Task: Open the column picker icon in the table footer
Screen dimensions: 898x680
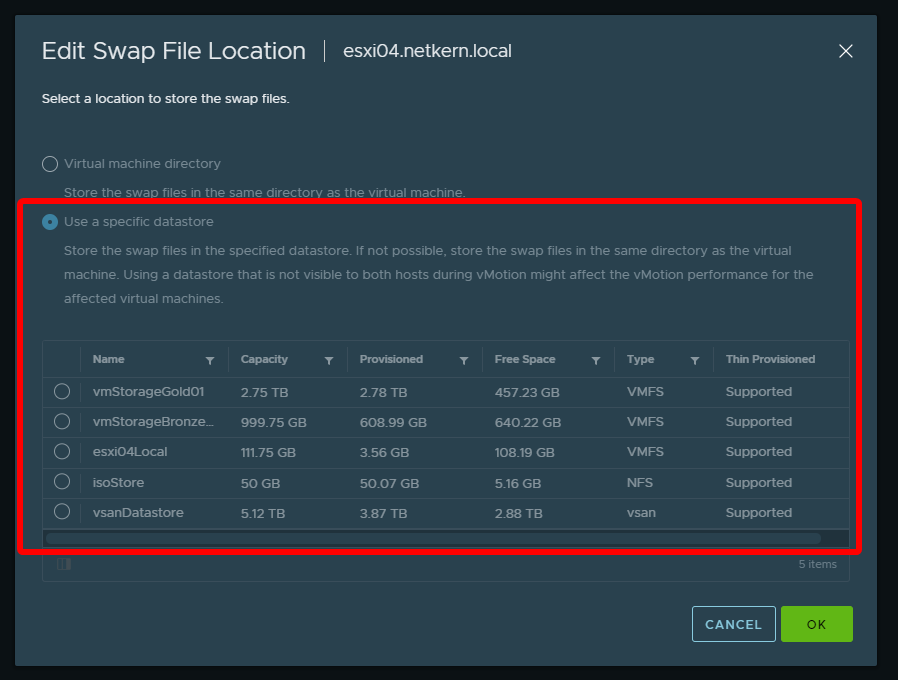Action: (x=64, y=564)
